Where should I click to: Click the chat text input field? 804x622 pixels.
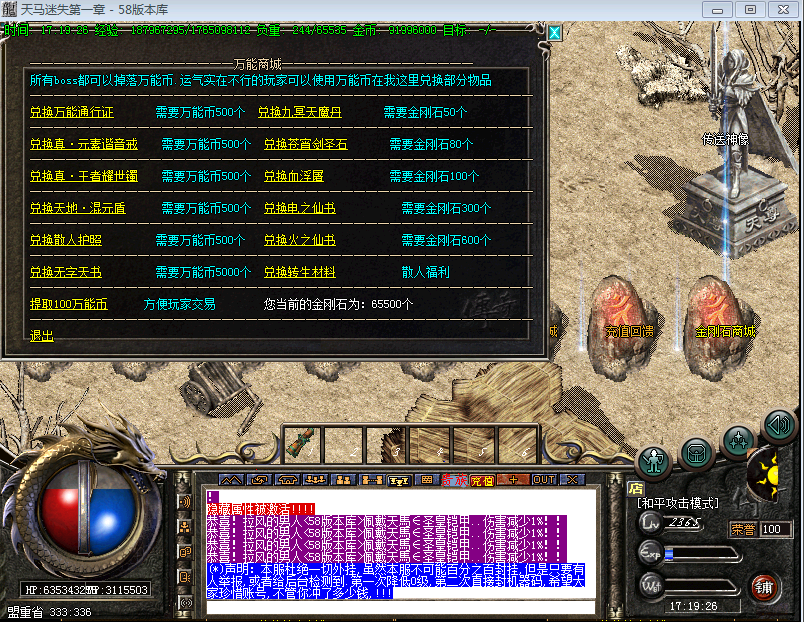(401, 607)
